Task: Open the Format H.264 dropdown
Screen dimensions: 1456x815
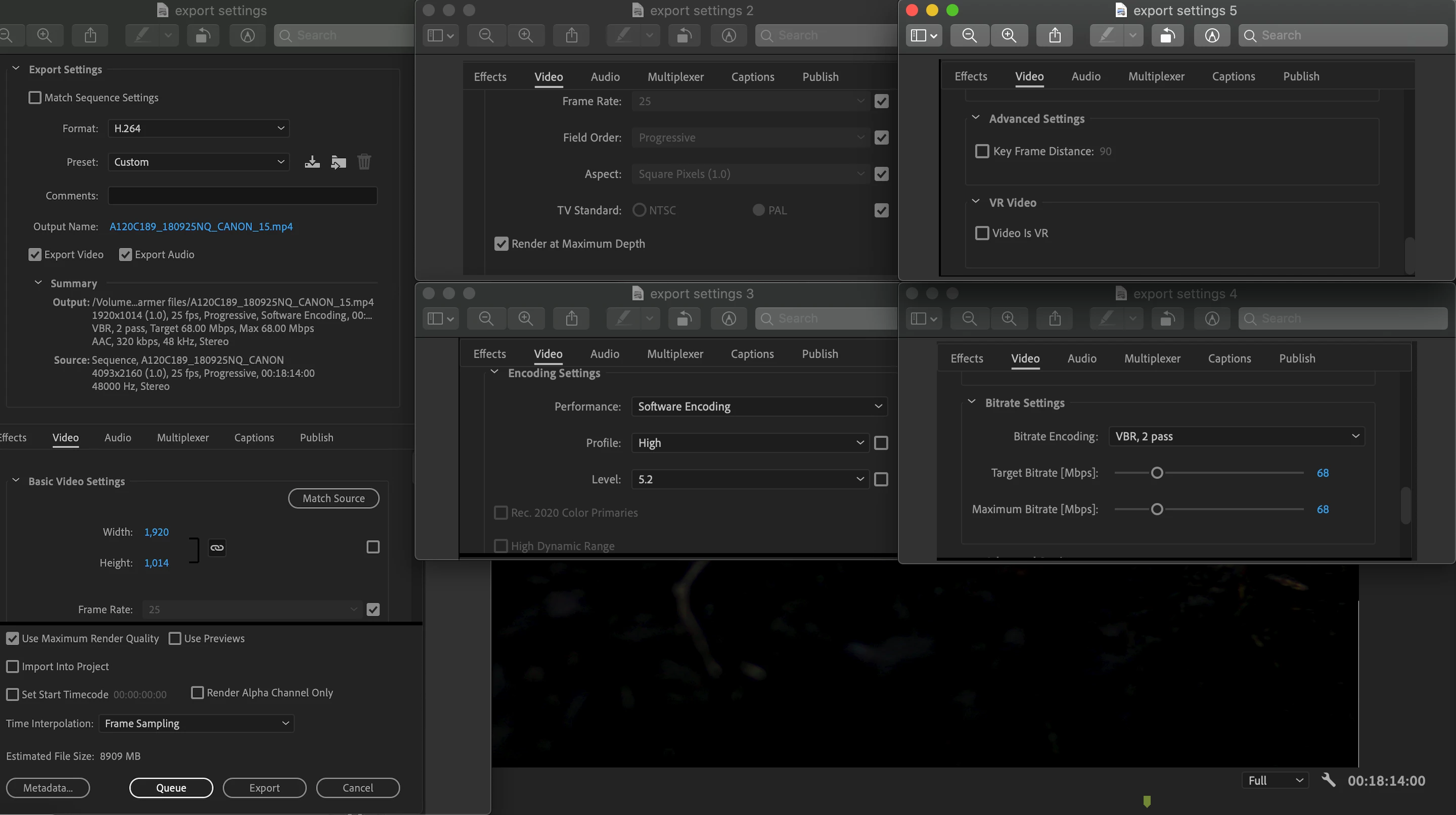Action: [x=198, y=128]
